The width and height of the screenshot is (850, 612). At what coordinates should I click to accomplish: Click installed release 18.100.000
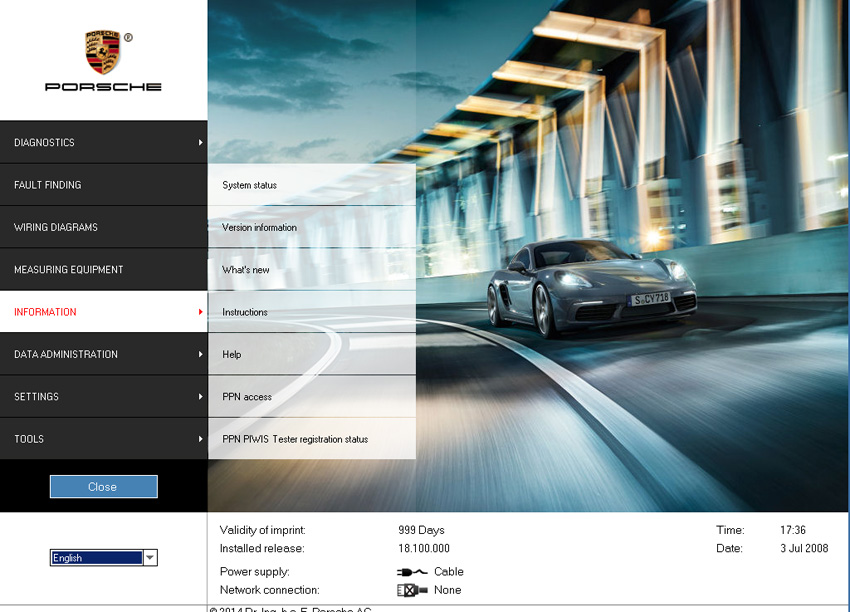click(424, 549)
